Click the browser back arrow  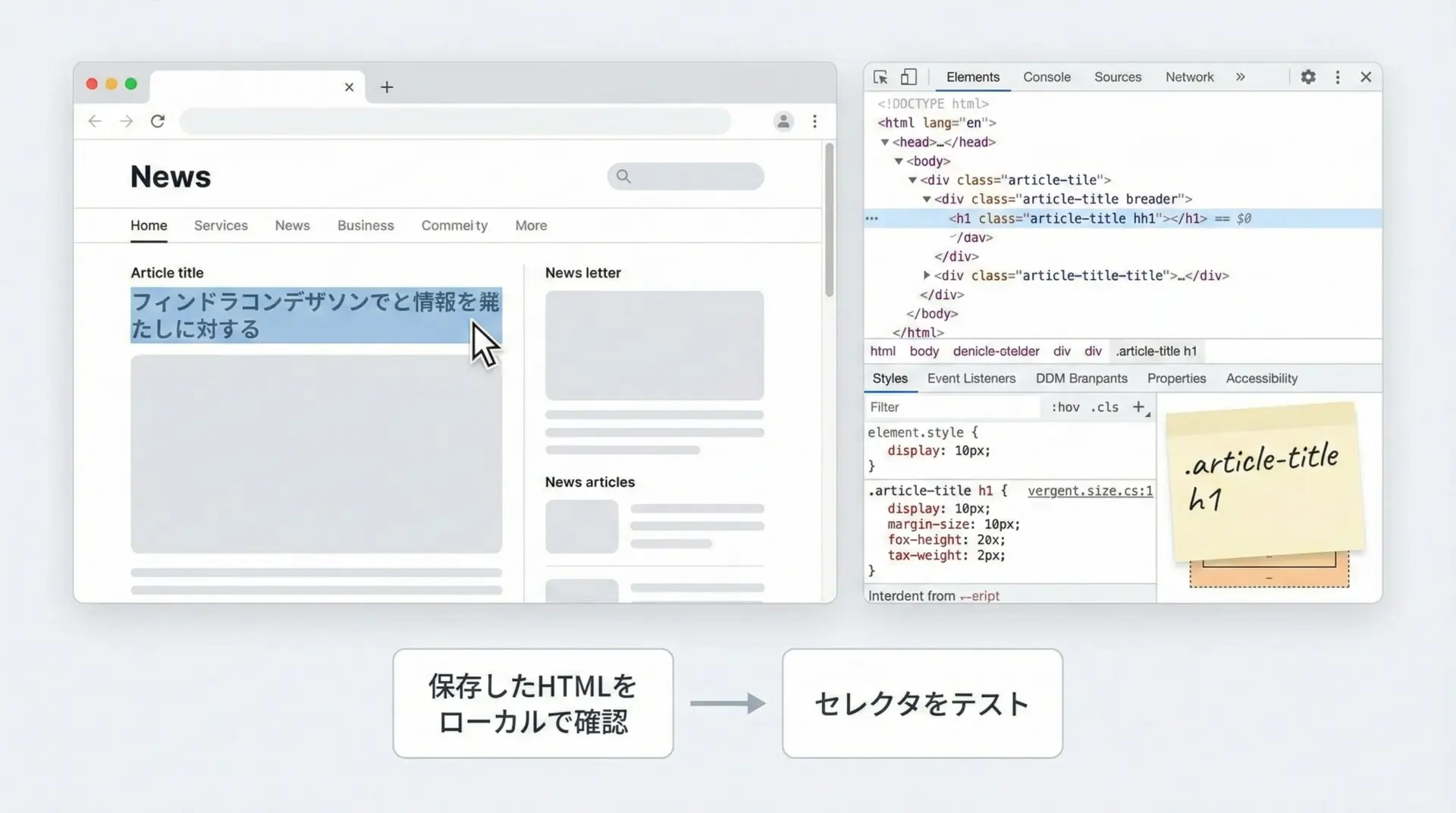tap(95, 121)
